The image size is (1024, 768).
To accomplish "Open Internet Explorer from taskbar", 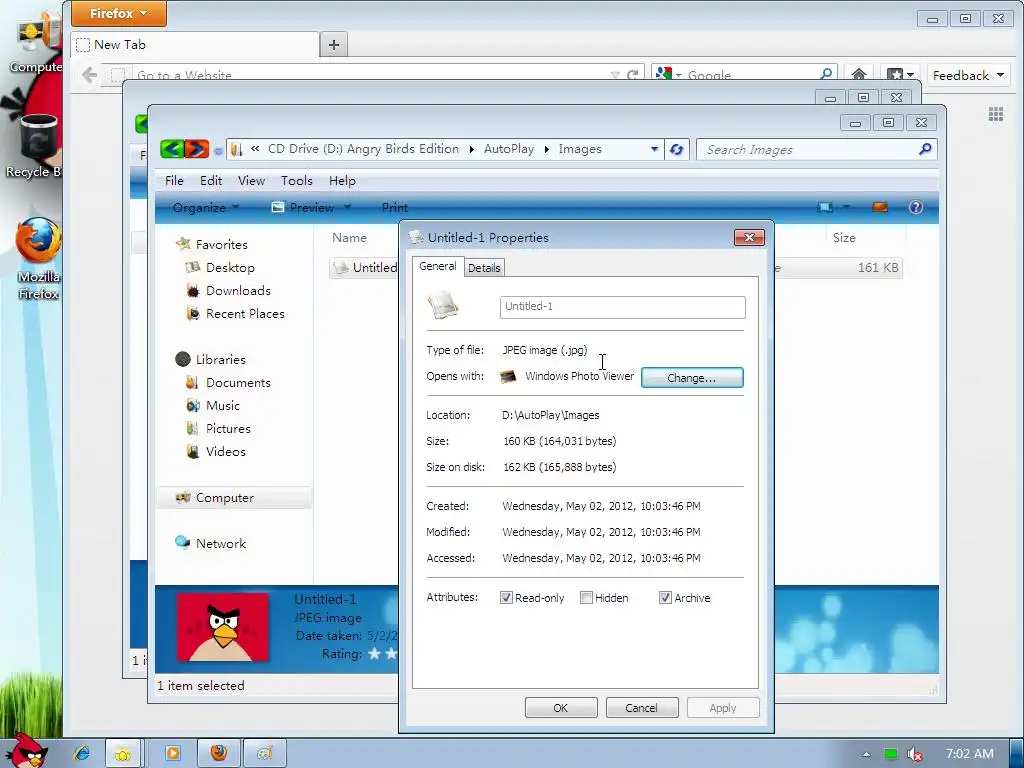I will click(82, 754).
